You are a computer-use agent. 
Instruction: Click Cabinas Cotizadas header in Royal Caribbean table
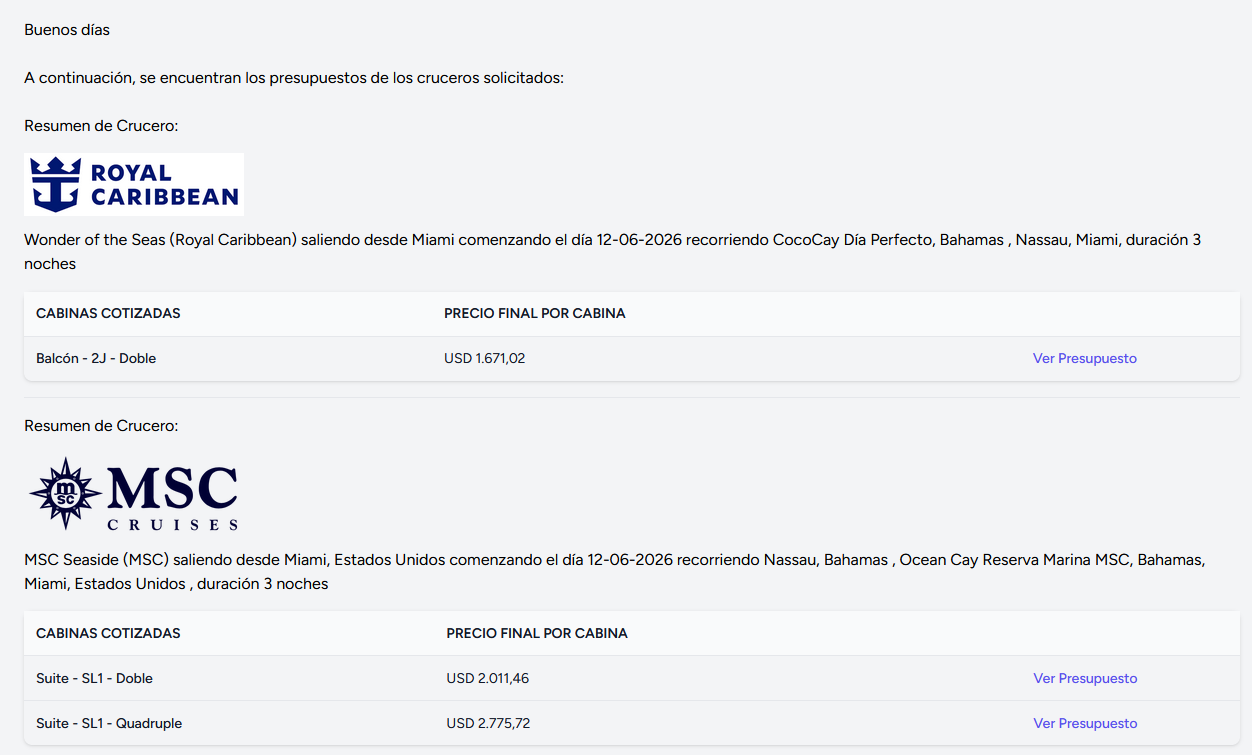click(x=108, y=314)
